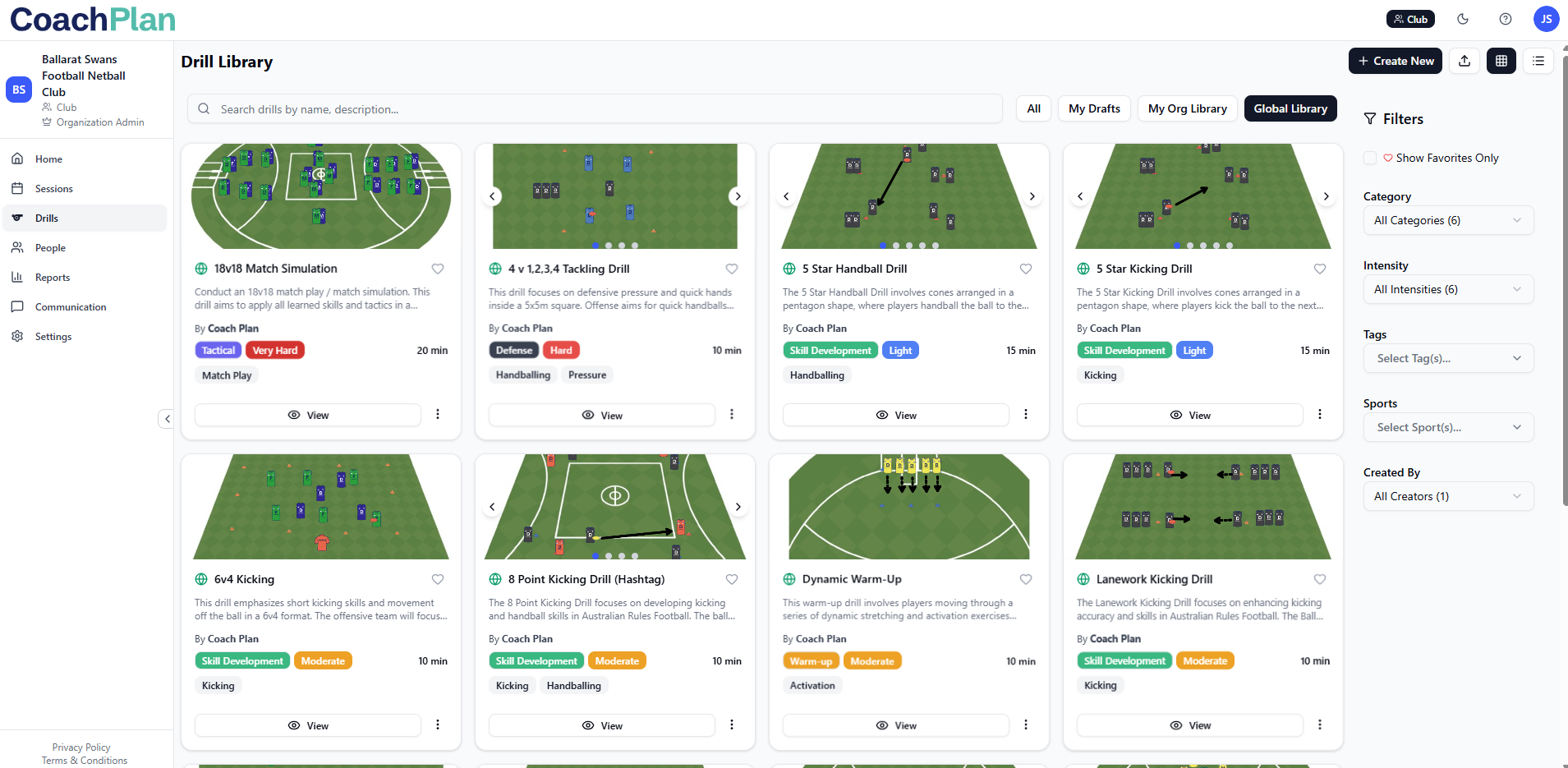Show previous image of 5 Star Kicking Drill
Viewport: 1568px width, 768px height.
pos(1080,196)
